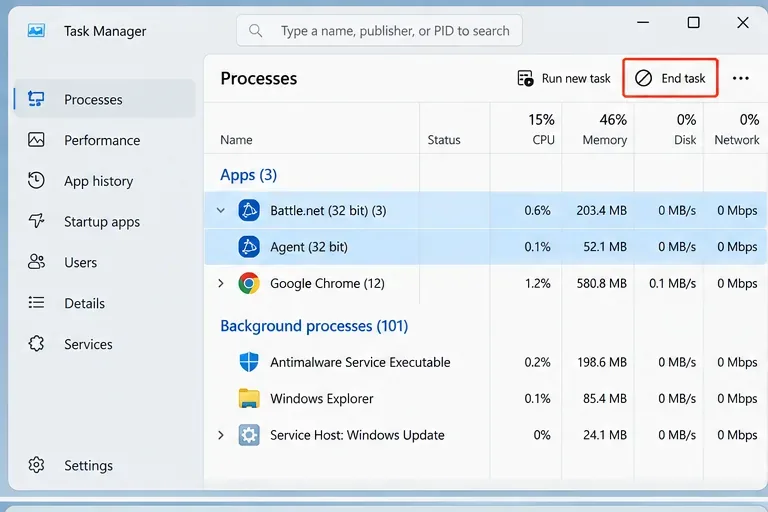768x512 pixels.
Task: Click Agent's 52.1 MB memory value
Action: point(605,246)
